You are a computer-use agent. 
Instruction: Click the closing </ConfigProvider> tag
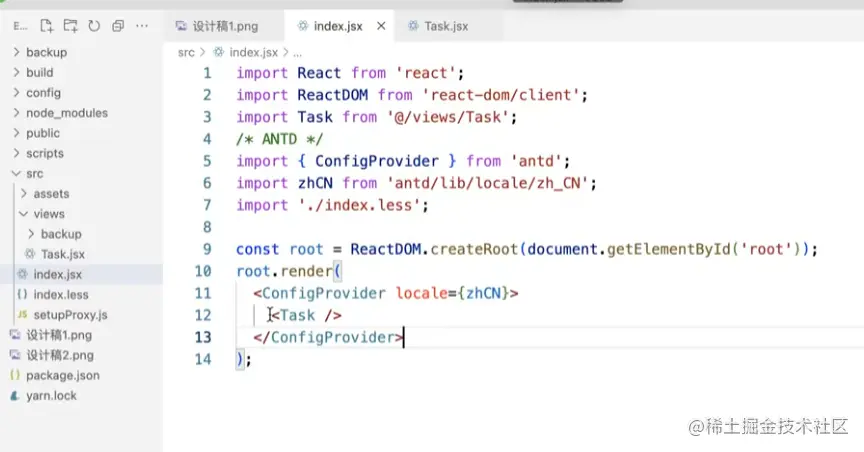(328, 337)
